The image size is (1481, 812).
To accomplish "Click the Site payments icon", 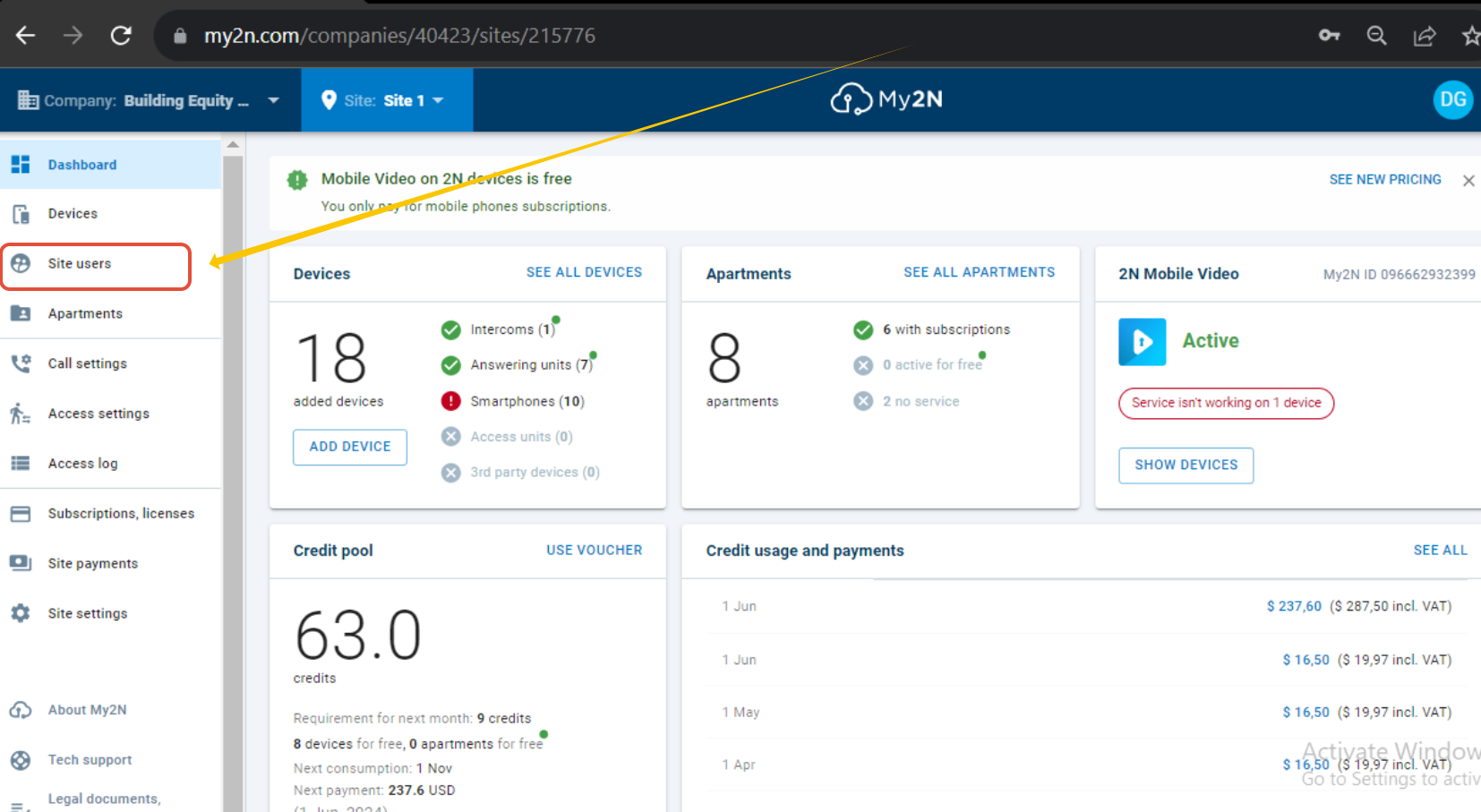I will click(x=21, y=563).
